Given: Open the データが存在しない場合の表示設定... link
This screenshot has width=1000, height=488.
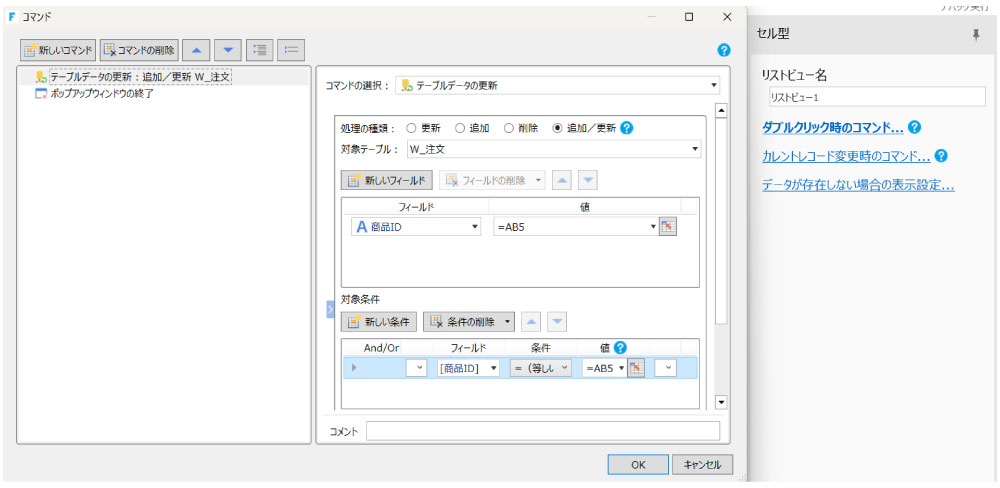Looking at the screenshot, I should coord(858,186).
